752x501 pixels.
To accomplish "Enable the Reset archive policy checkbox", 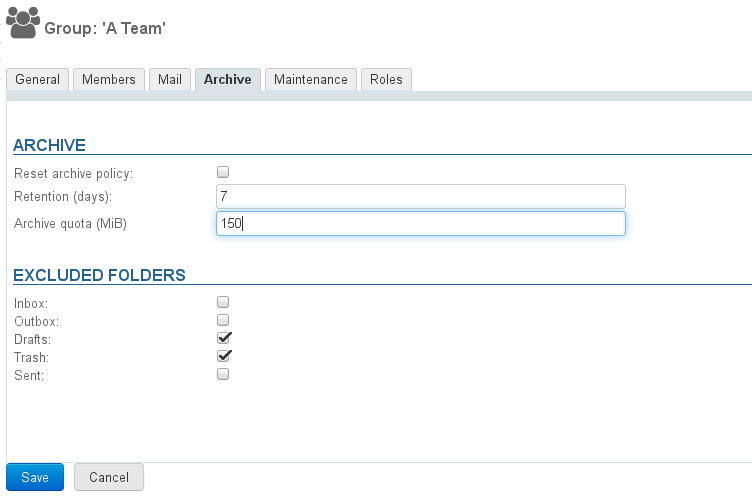I will click(223, 172).
